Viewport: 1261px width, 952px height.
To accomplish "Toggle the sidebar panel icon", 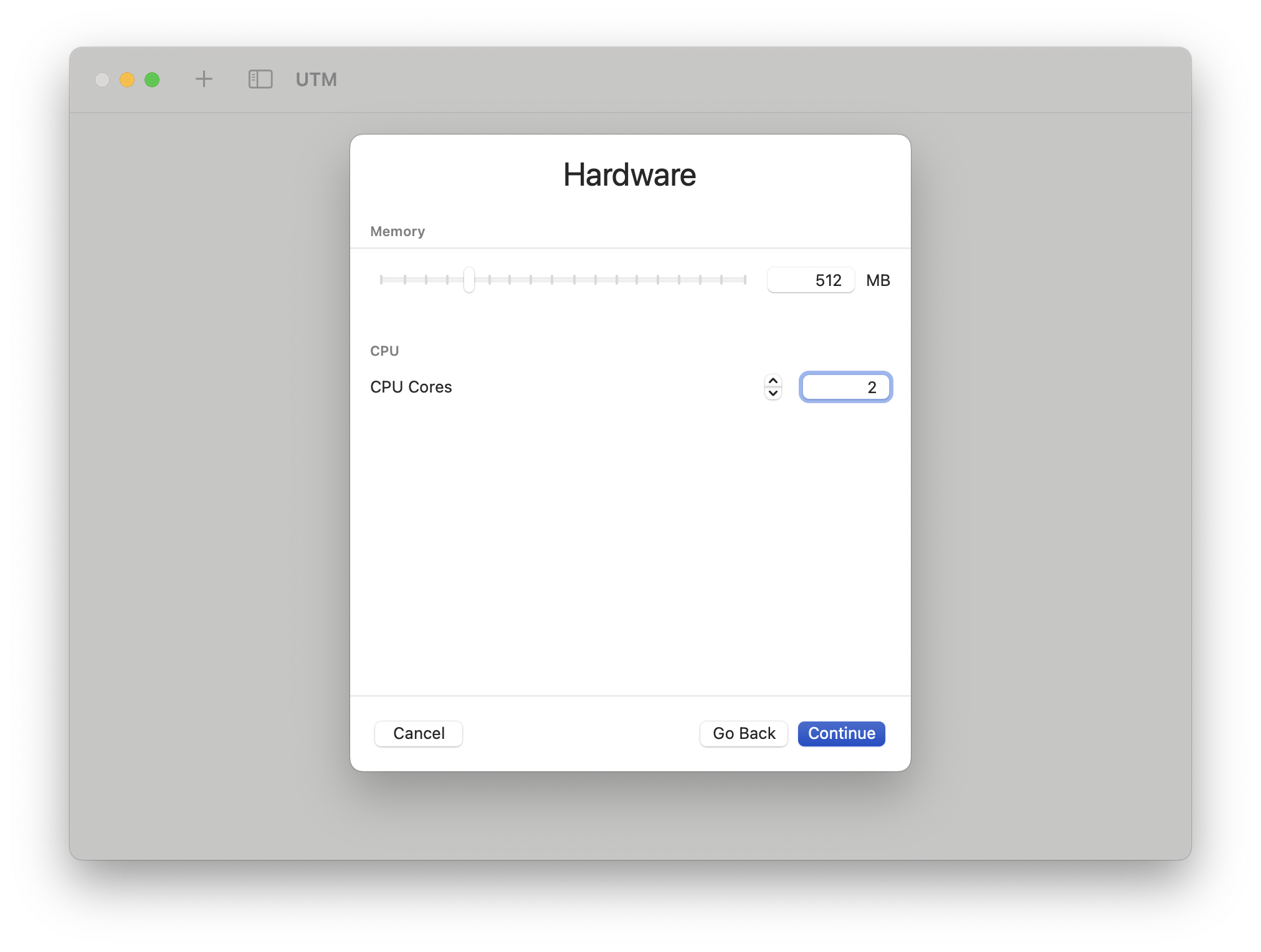I will [260, 79].
